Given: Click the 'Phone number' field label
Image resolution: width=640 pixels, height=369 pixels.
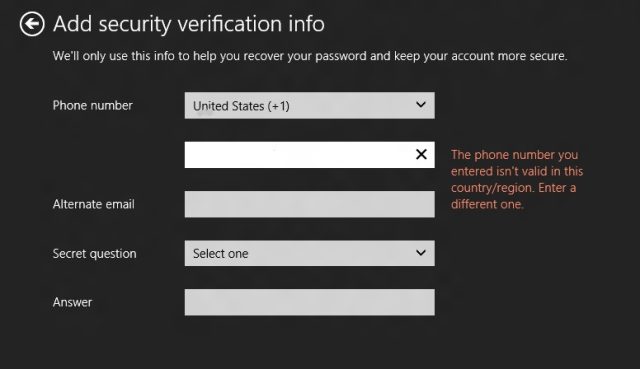Looking at the screenshot, I should (93, 105).
